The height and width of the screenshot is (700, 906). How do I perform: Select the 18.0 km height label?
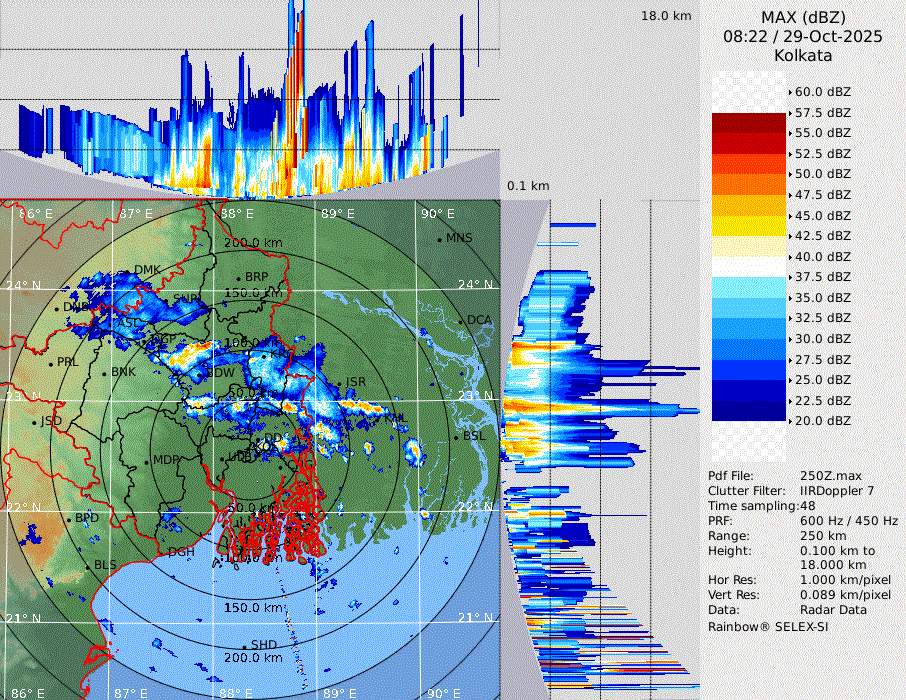(x=666, y=16)
